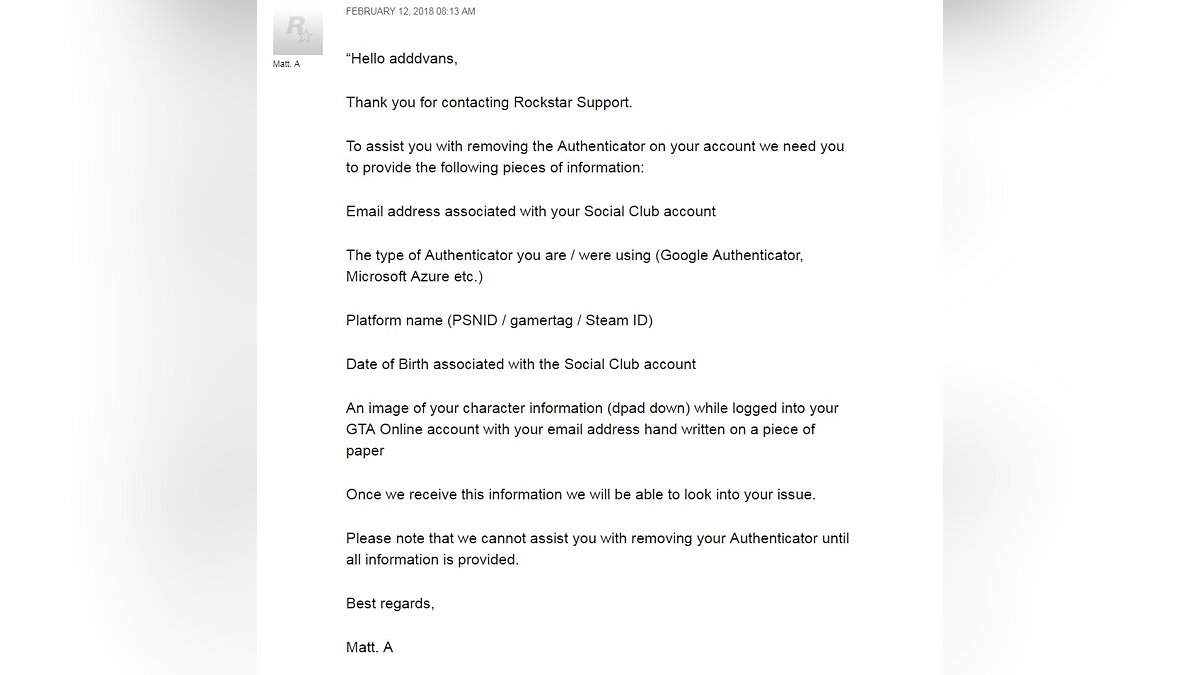Screen dimensions: 1200x675
Task: Click "An image of your character information" line
Action: pyautogui.click(x=592, y=408)
